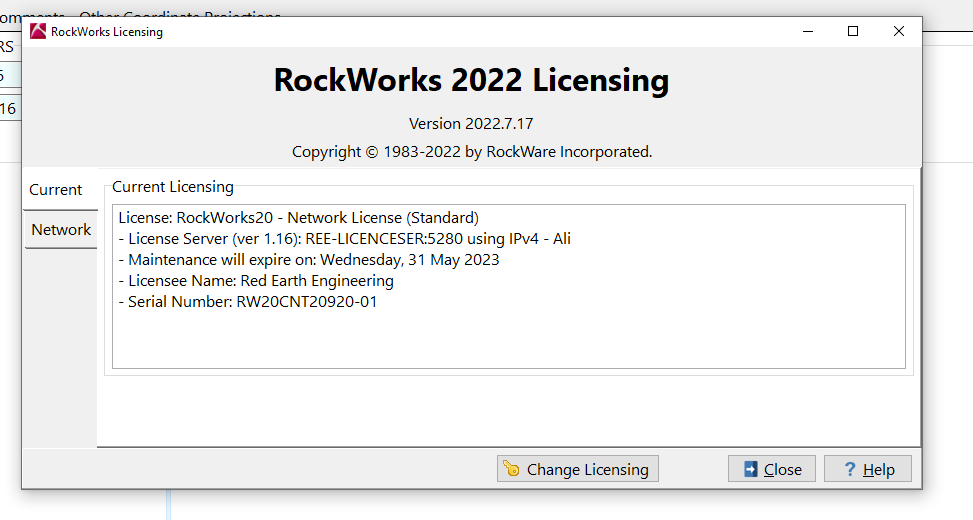Click the Maintenance will expire line
Viewport: 973px width, 520px height.
point(308,259)
